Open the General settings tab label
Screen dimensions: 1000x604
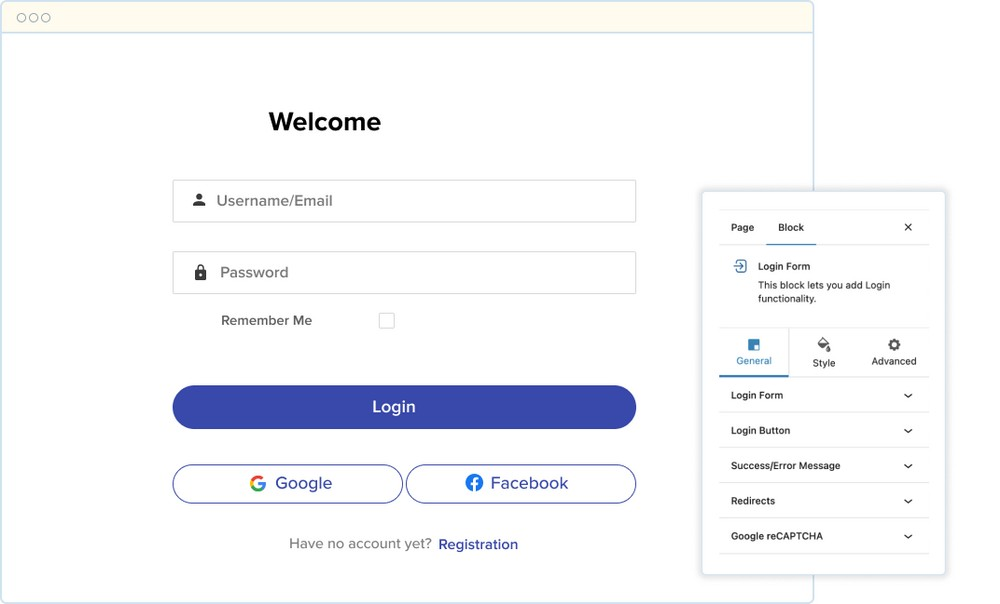(754, 361)
